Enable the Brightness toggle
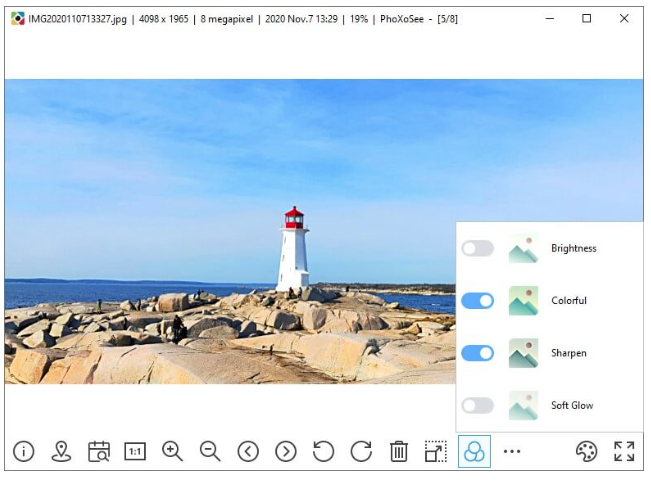Screen dimensions: 651x482 [x=478, y=248]
